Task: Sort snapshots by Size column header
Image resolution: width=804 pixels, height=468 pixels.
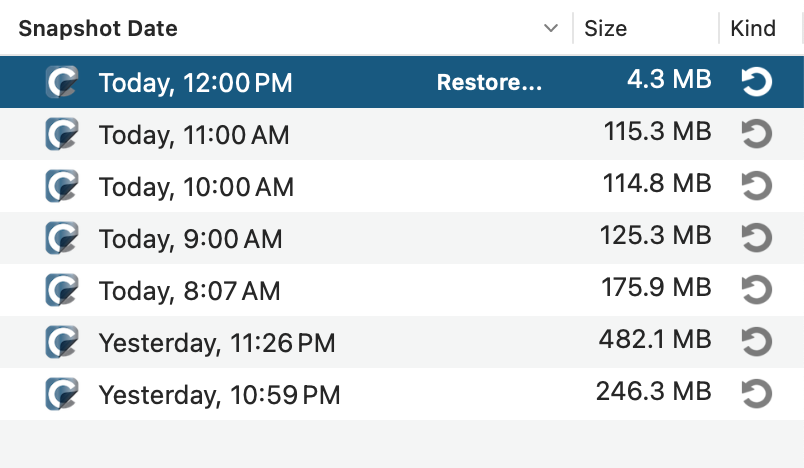Action: (606, 28)
